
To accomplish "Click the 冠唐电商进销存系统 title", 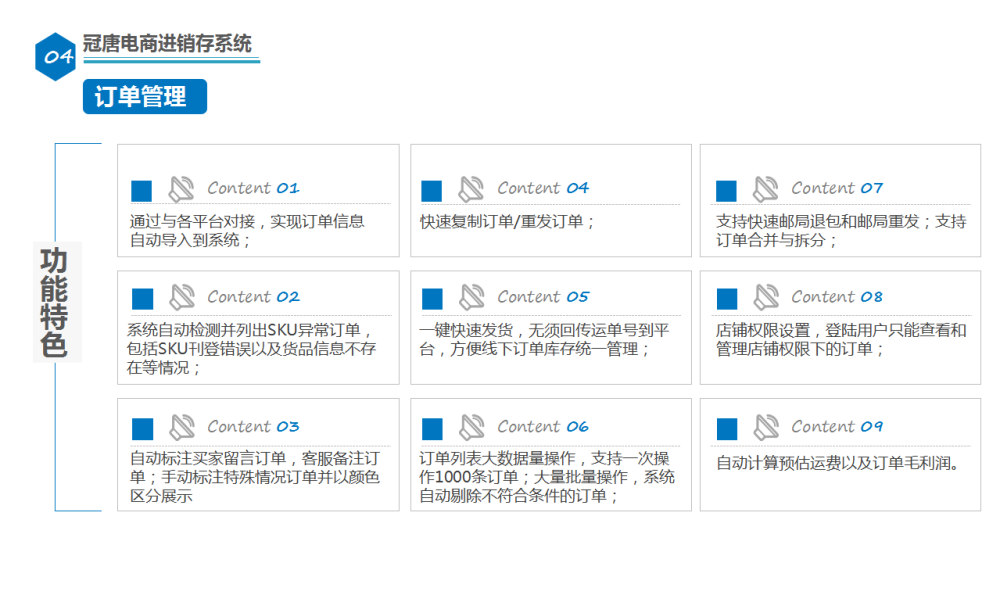I will (167, 45).
